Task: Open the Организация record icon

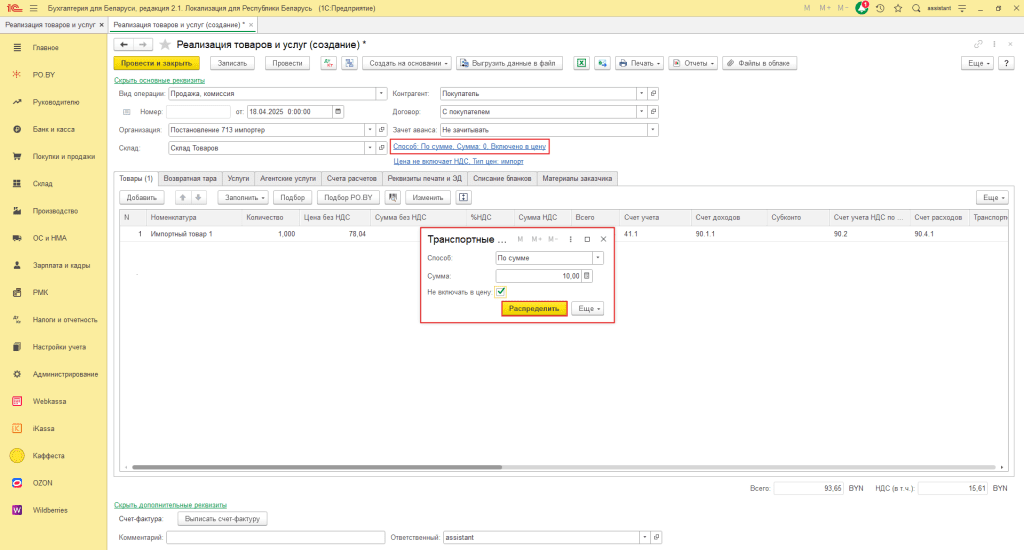Action: pos(382,130)
